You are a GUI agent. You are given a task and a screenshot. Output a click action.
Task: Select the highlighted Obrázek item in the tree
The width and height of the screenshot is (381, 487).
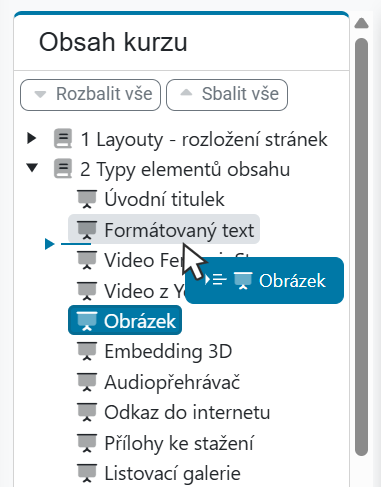click(x=125, y=320)
